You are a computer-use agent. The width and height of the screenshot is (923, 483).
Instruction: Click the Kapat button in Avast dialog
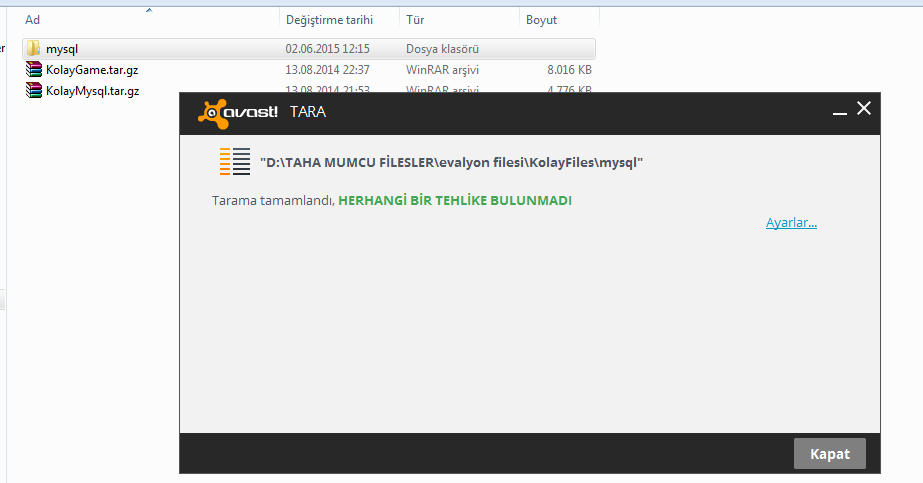pos(829,454)
